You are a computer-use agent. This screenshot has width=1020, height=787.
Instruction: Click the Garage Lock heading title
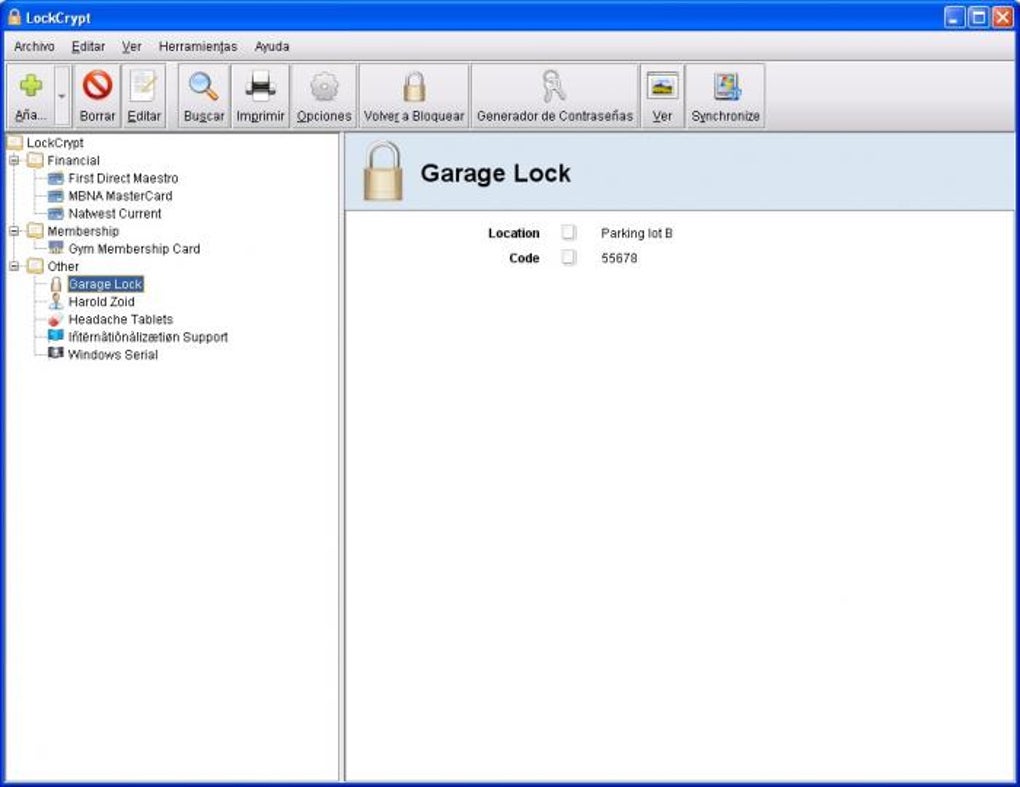495,173
